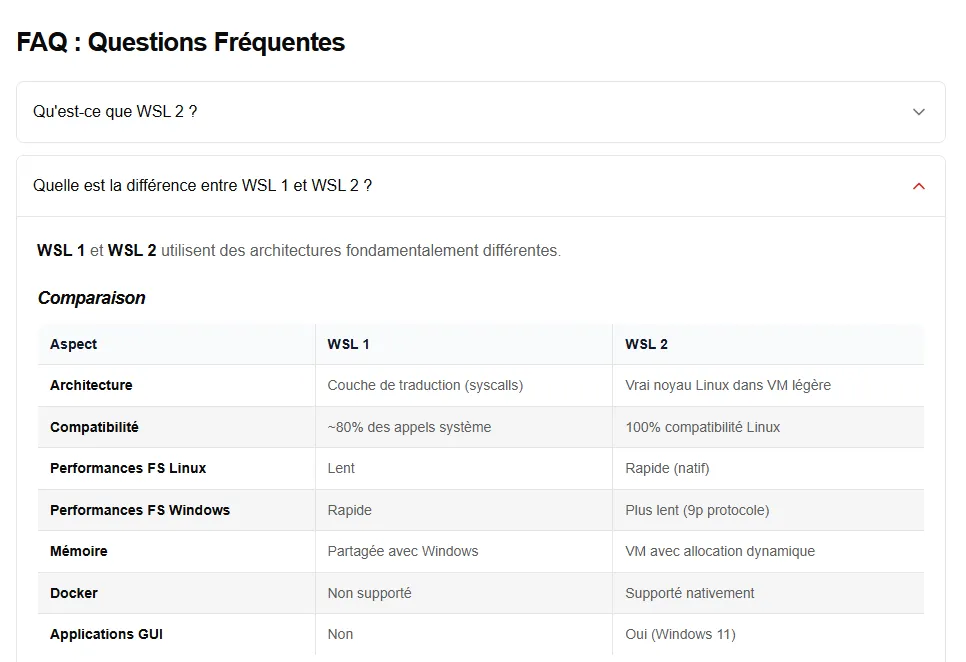The width and height of the screenshot is (966, 662).
Task: Click the Performances FS Linux row label
Action: (128, 468)
